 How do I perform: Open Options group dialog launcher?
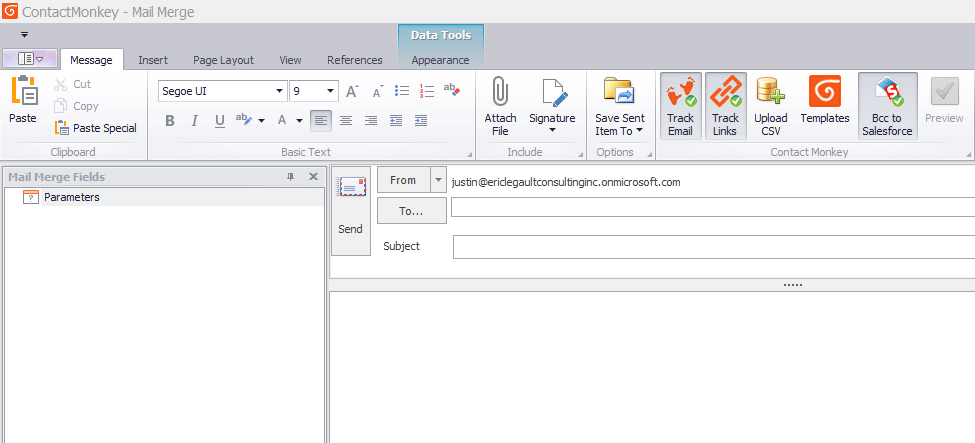(650, 154)
